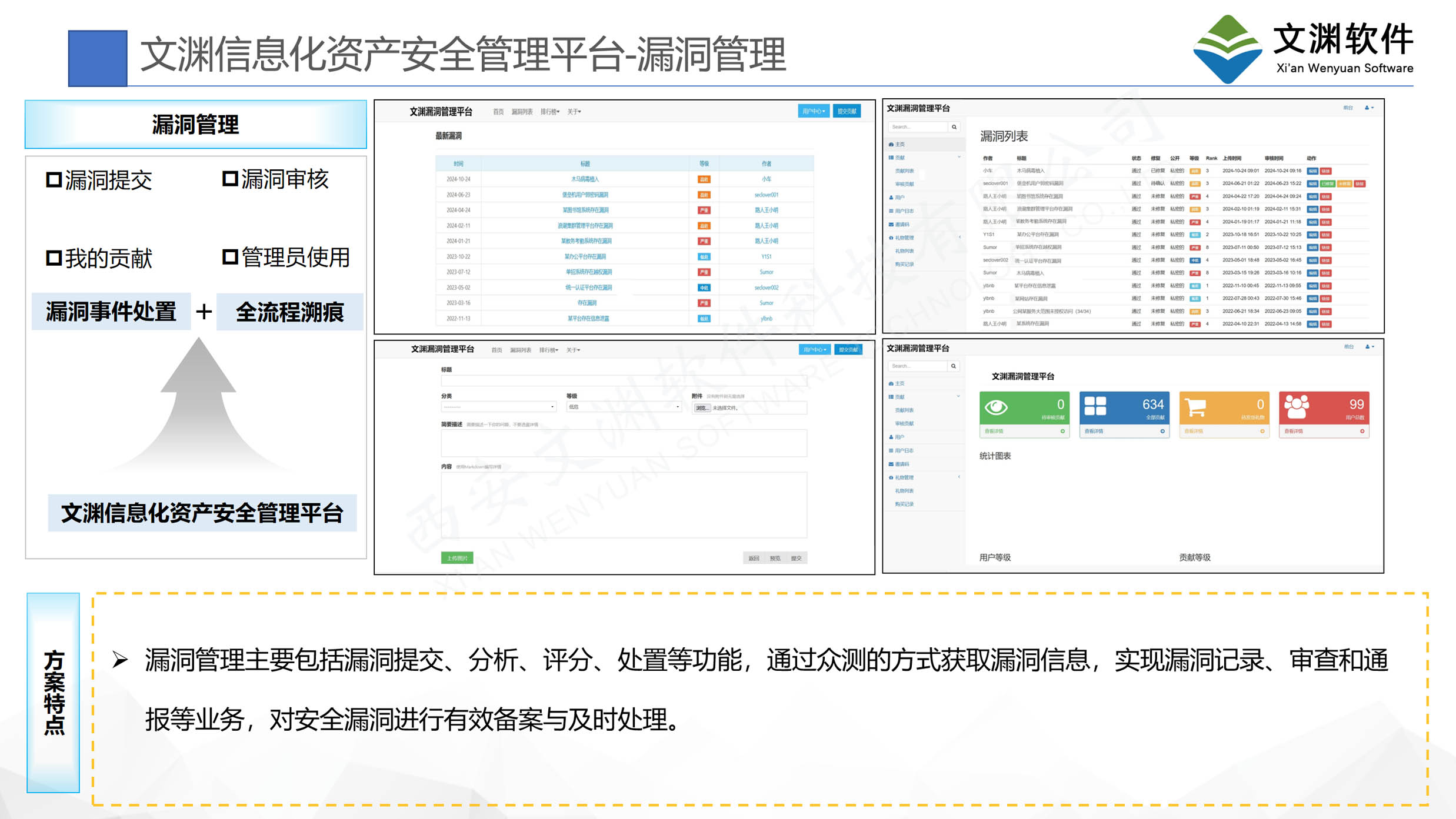The height and width of the screenshot is (819, 1456).
Task: Click 低危 level badge on the 2023-10-22 row
Action: [704, 256]
